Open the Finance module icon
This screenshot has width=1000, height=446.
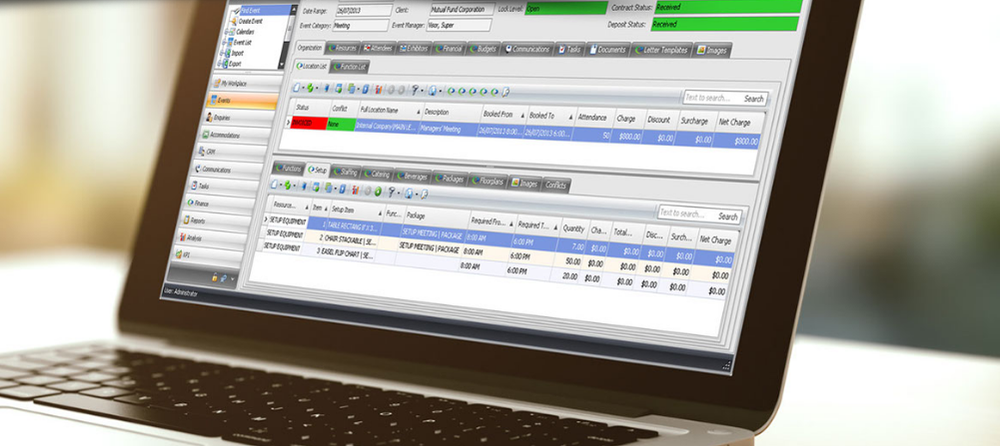click(x=189, y=202)
